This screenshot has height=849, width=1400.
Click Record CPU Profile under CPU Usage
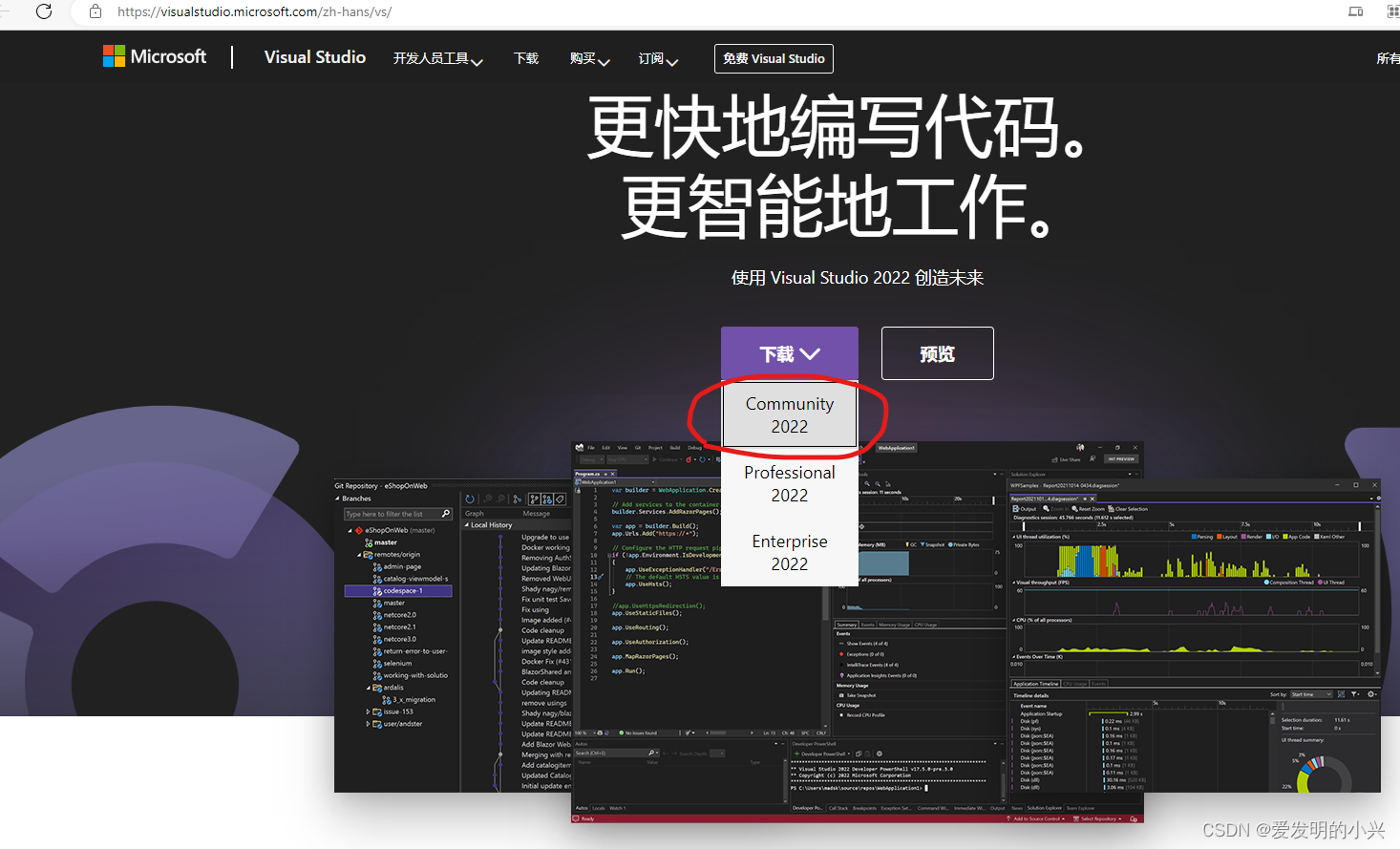(862, 714)
